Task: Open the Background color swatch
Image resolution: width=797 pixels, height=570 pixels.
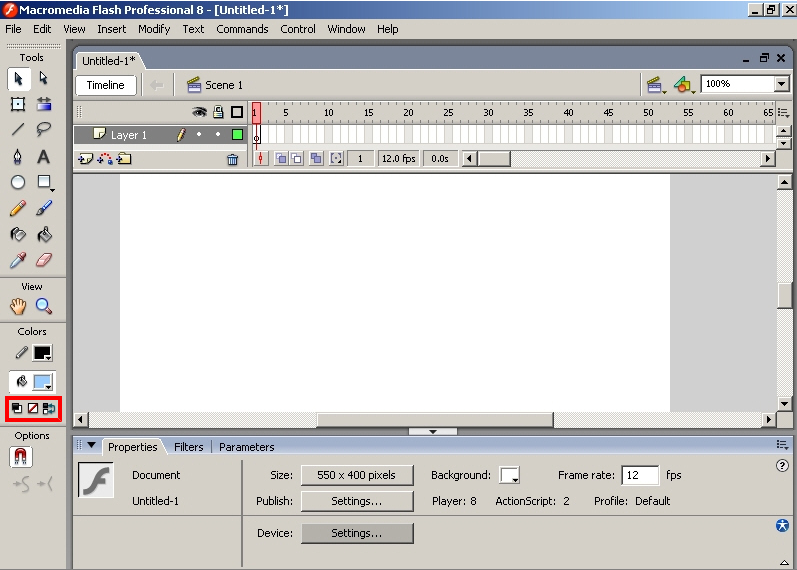Action: tap(509, 475)
